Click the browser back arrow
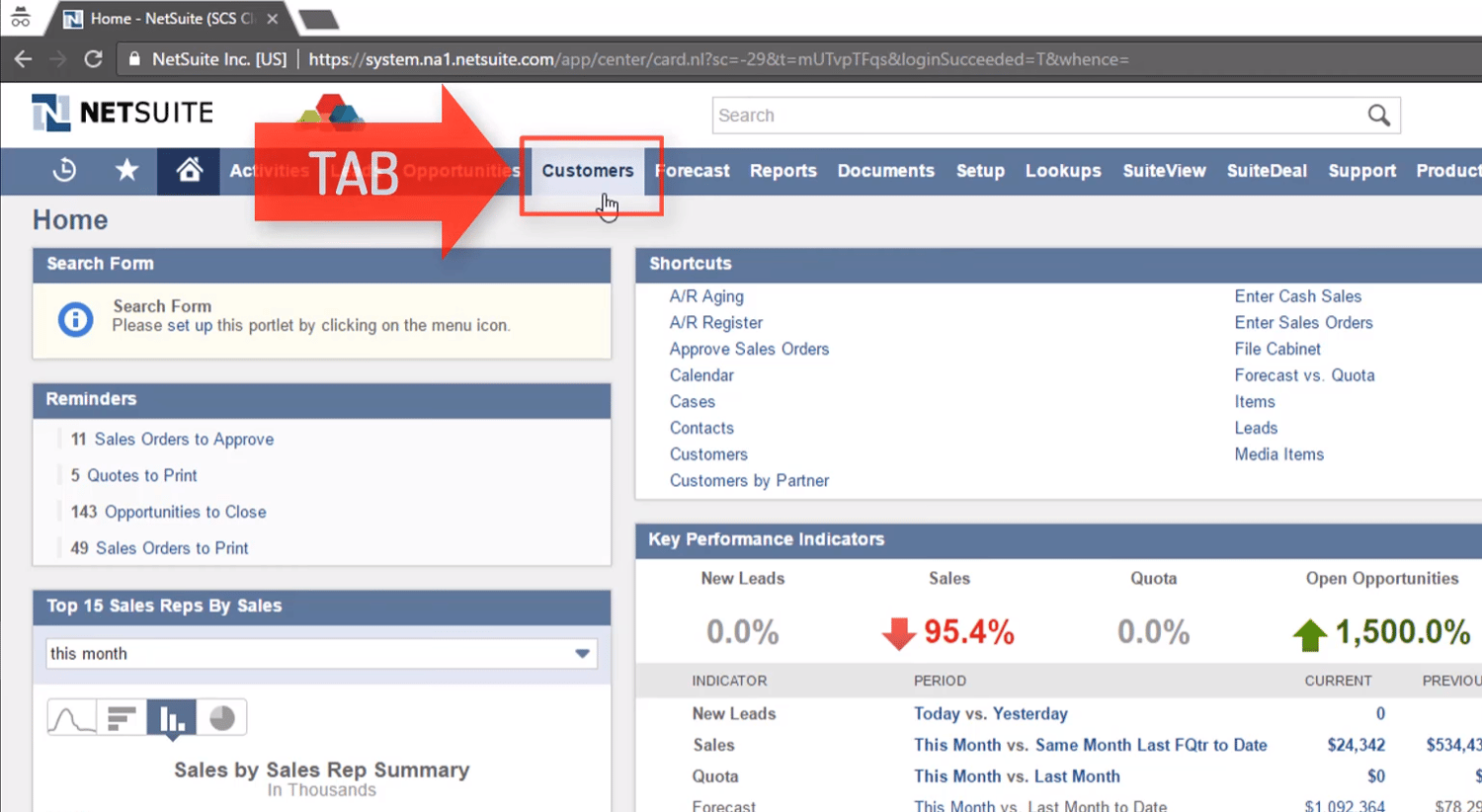 click(23, 59)
